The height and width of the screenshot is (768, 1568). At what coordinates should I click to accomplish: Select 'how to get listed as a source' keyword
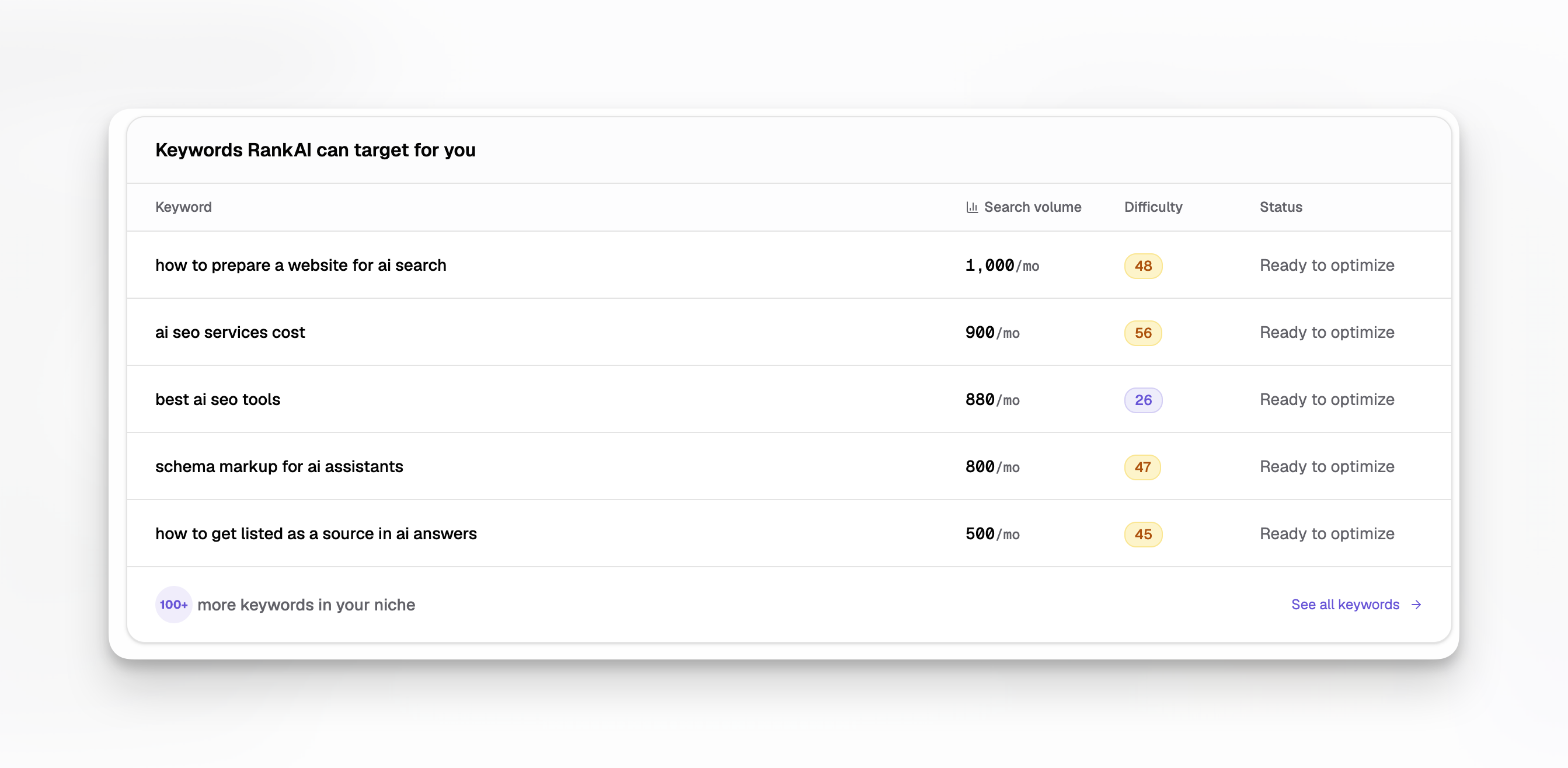tap(316, 534)
